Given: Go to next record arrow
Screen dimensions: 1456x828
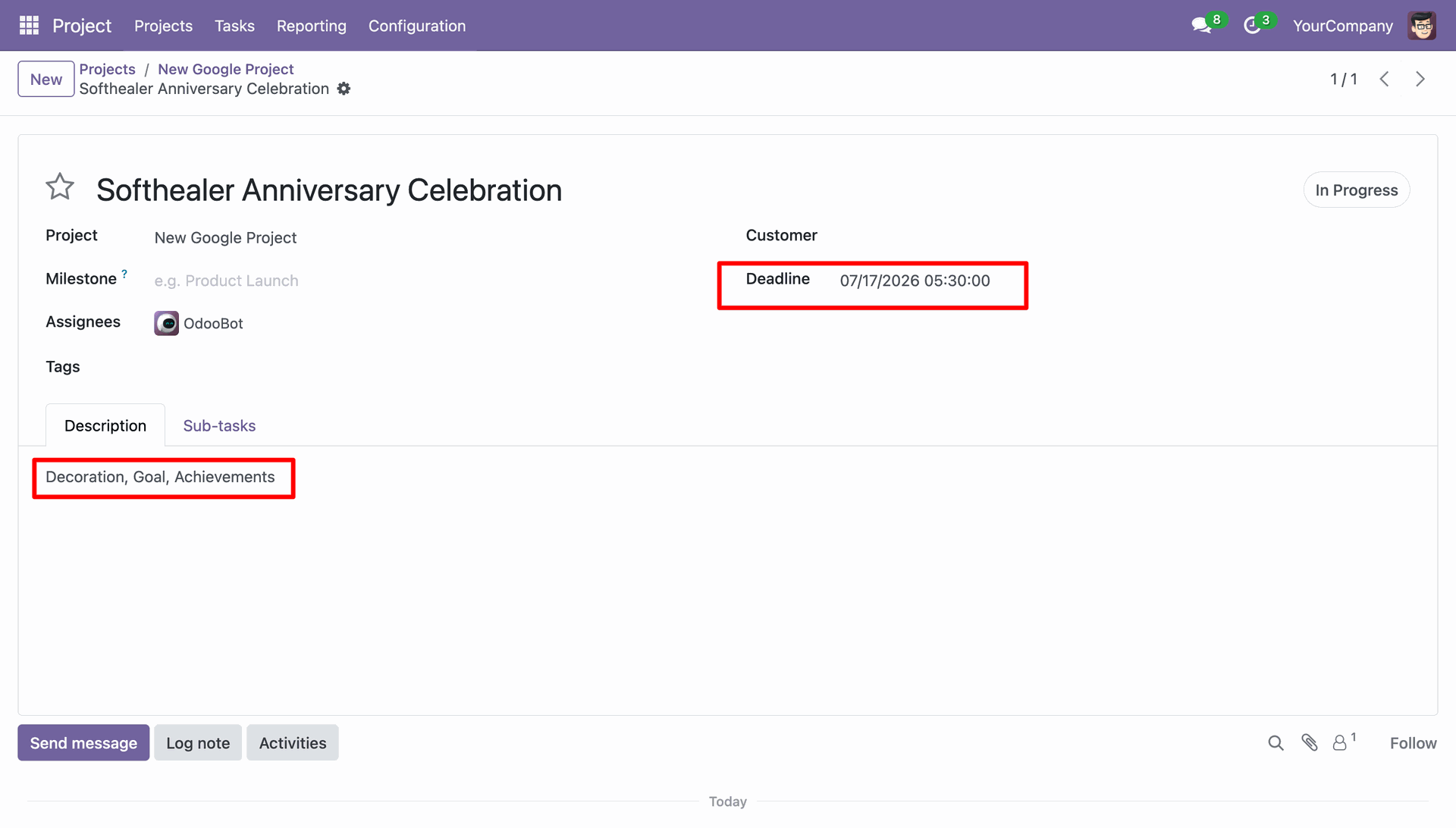Looking at the screenshot, I should pos(1420,79).
